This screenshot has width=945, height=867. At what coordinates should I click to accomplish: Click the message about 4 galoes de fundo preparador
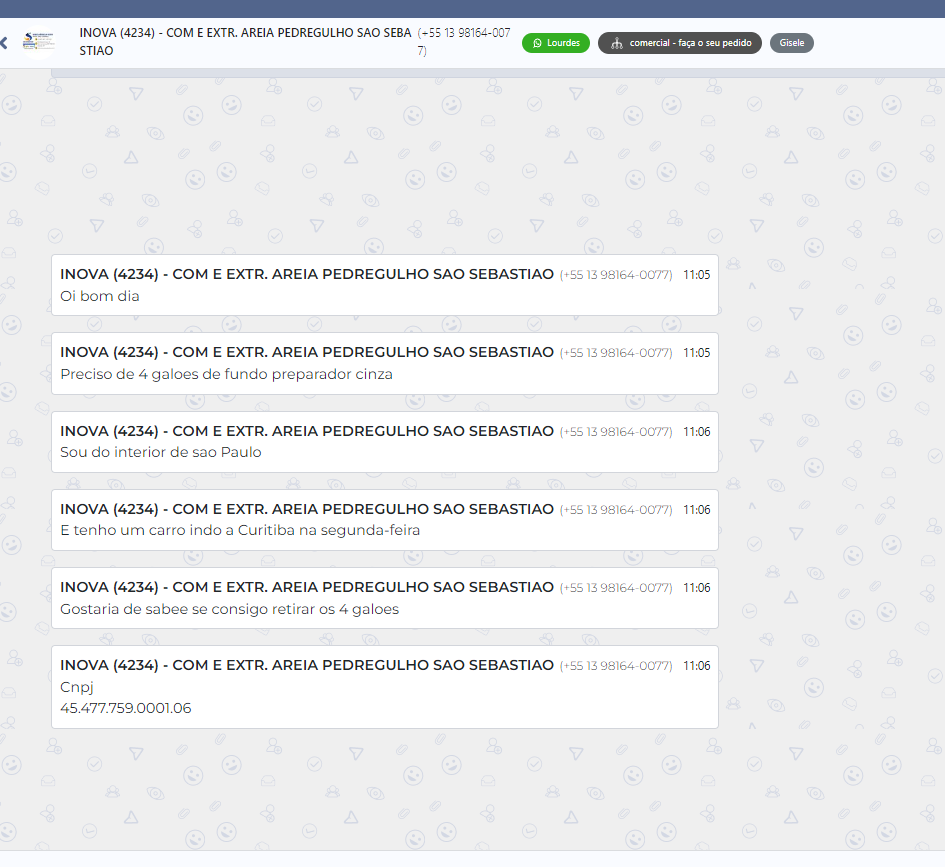(226, 374)
